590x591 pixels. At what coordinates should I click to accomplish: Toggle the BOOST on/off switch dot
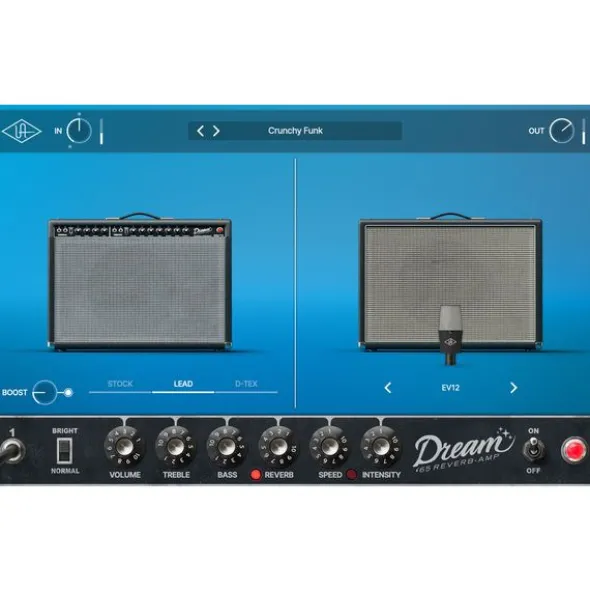tap(68, 393)
